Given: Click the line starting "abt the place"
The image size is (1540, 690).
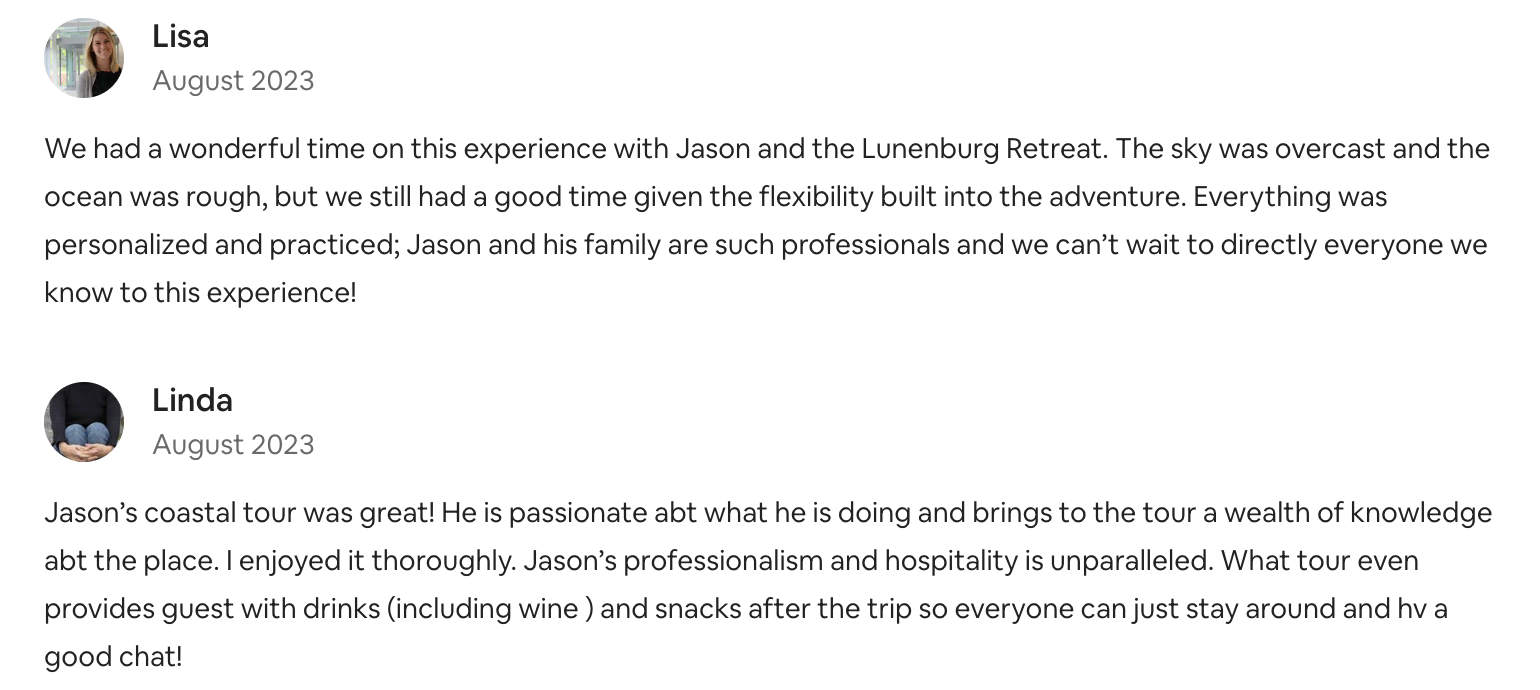Looking at the screenshot, I should (731, 561).
